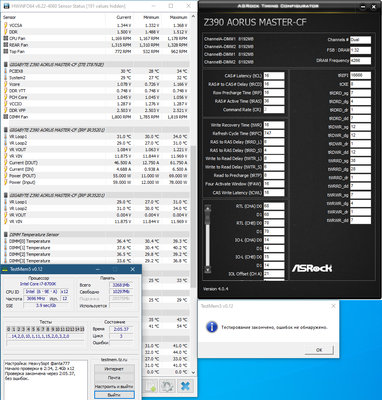Click the blue info icon in dialog
Viewport: 382px width, 400px height.
click(212, 327)
